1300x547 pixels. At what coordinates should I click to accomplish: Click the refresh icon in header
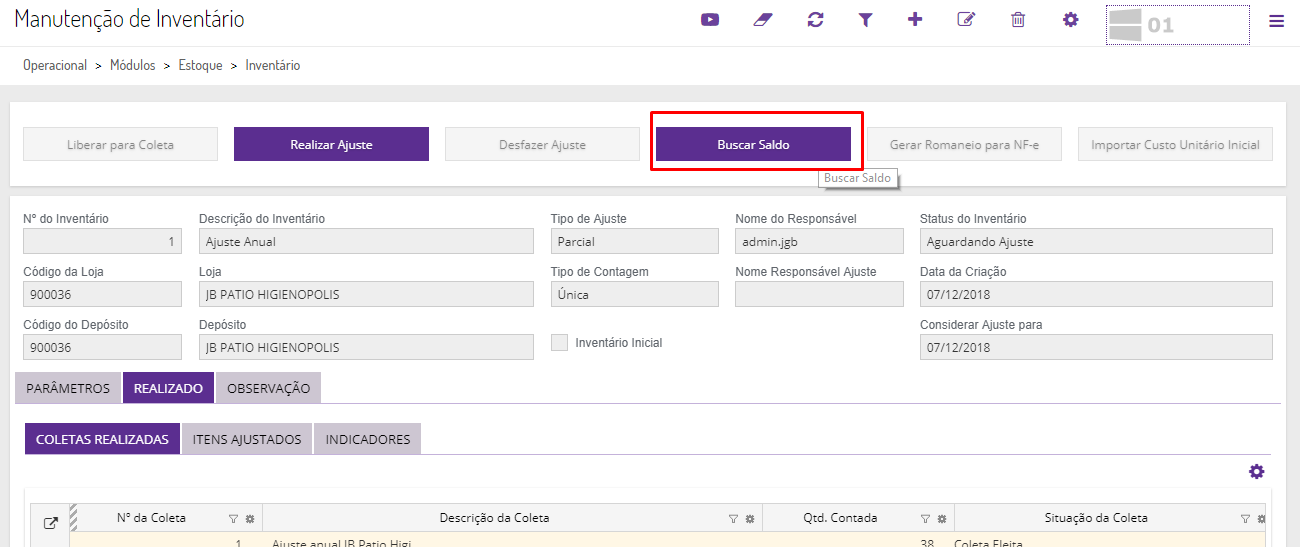point(815,19)
